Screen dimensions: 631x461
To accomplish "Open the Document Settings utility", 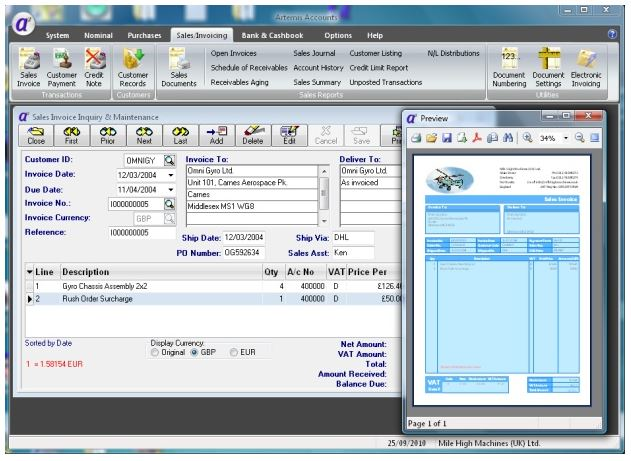I will [548, 68].
